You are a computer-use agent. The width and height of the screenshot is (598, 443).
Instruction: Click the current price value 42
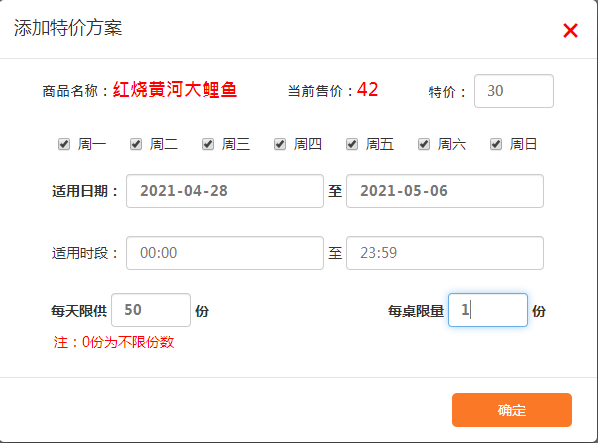point(367,90)
